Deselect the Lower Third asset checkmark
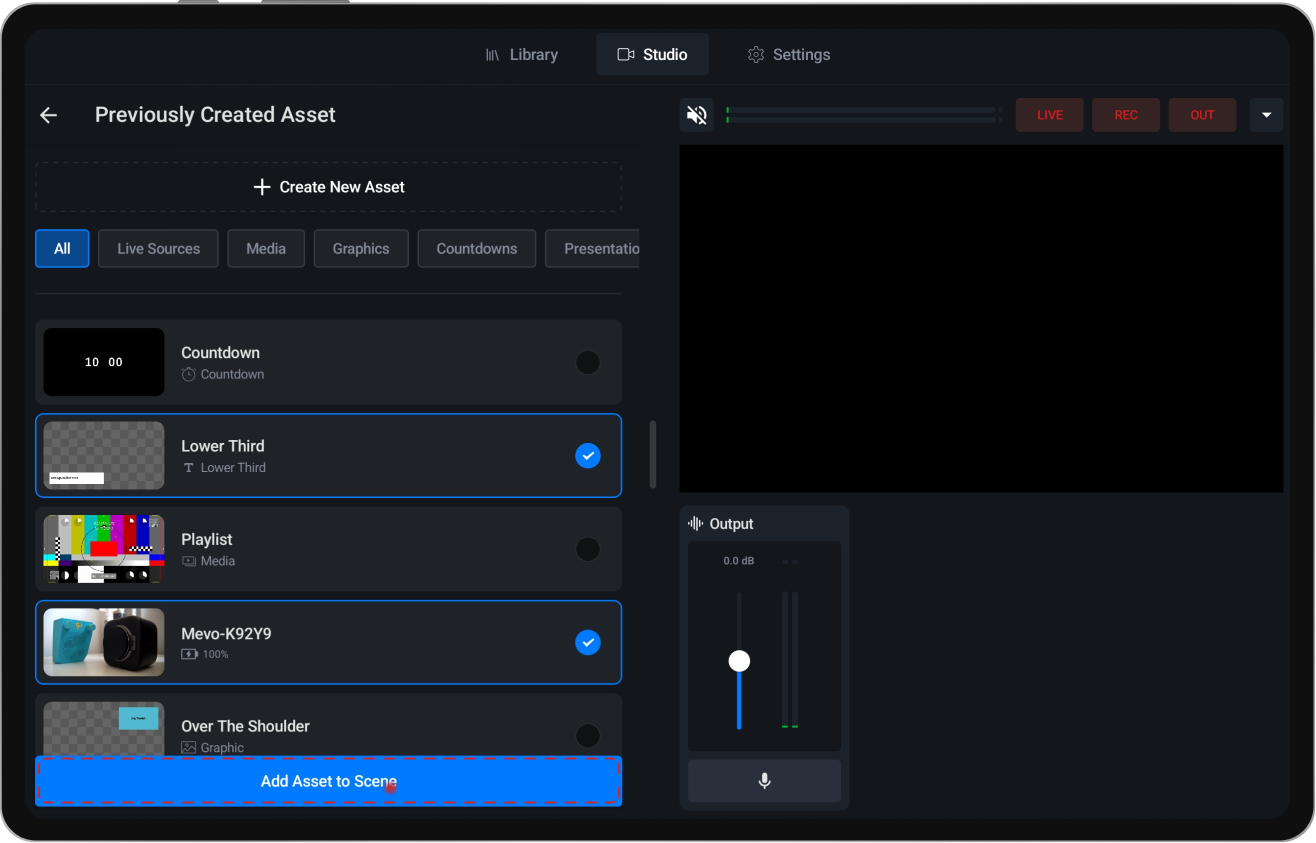 click(x=588, y=455)
